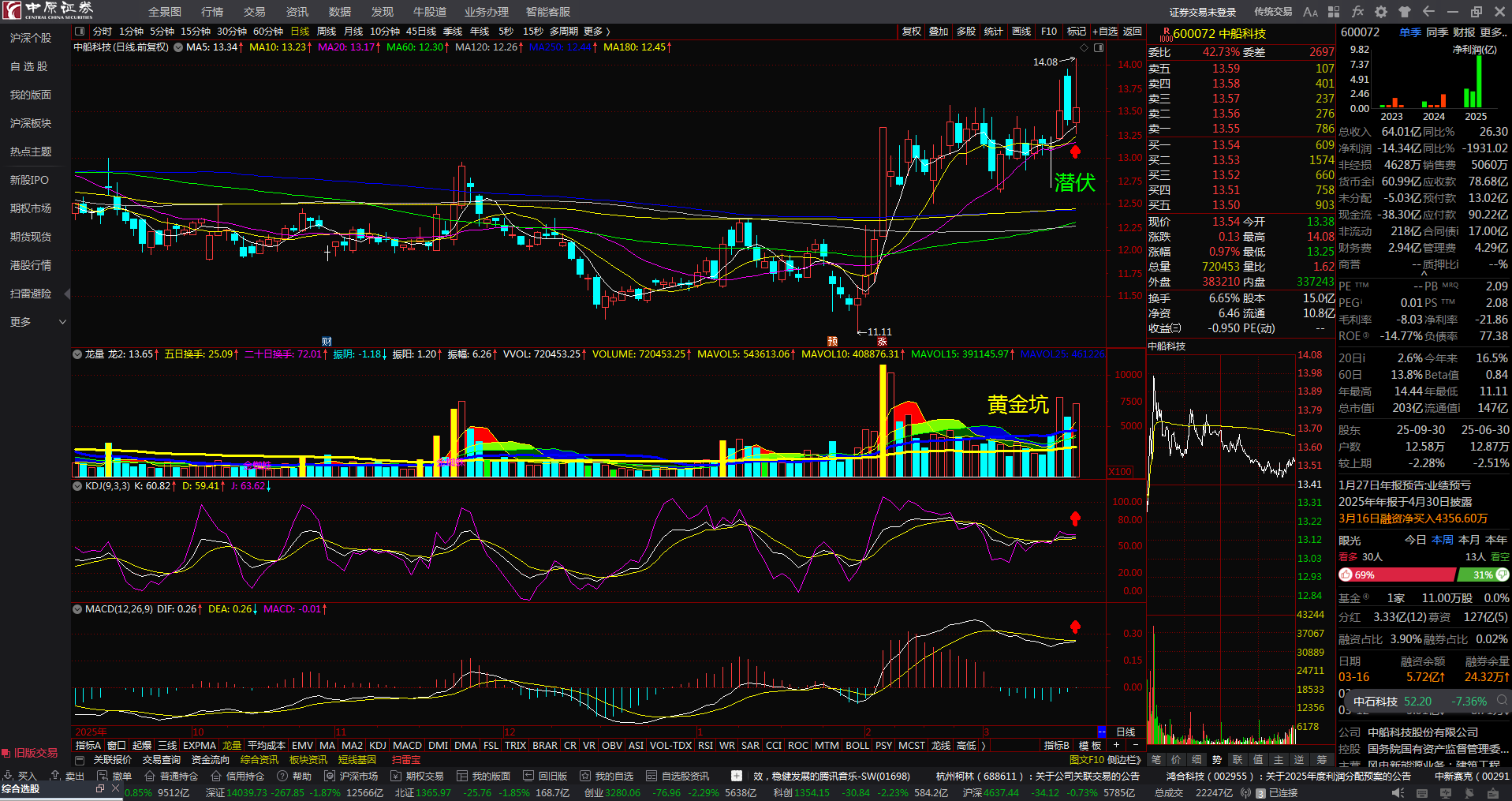Open the fx formula manager icon
The height and width of the screenshot is (801, 1512).
[x=1357, y=12]
